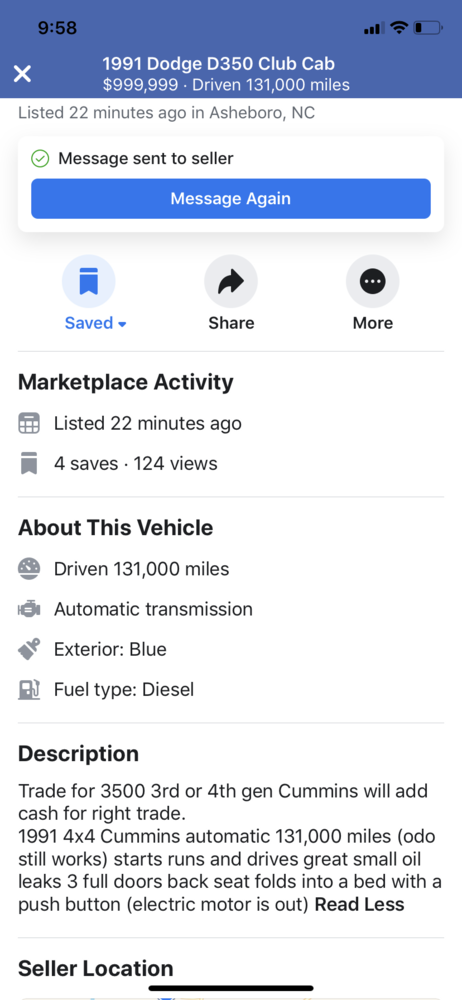The image size is (462, 1000).
Task: Tap the green message sent checkmark
Action: (40, 158)
